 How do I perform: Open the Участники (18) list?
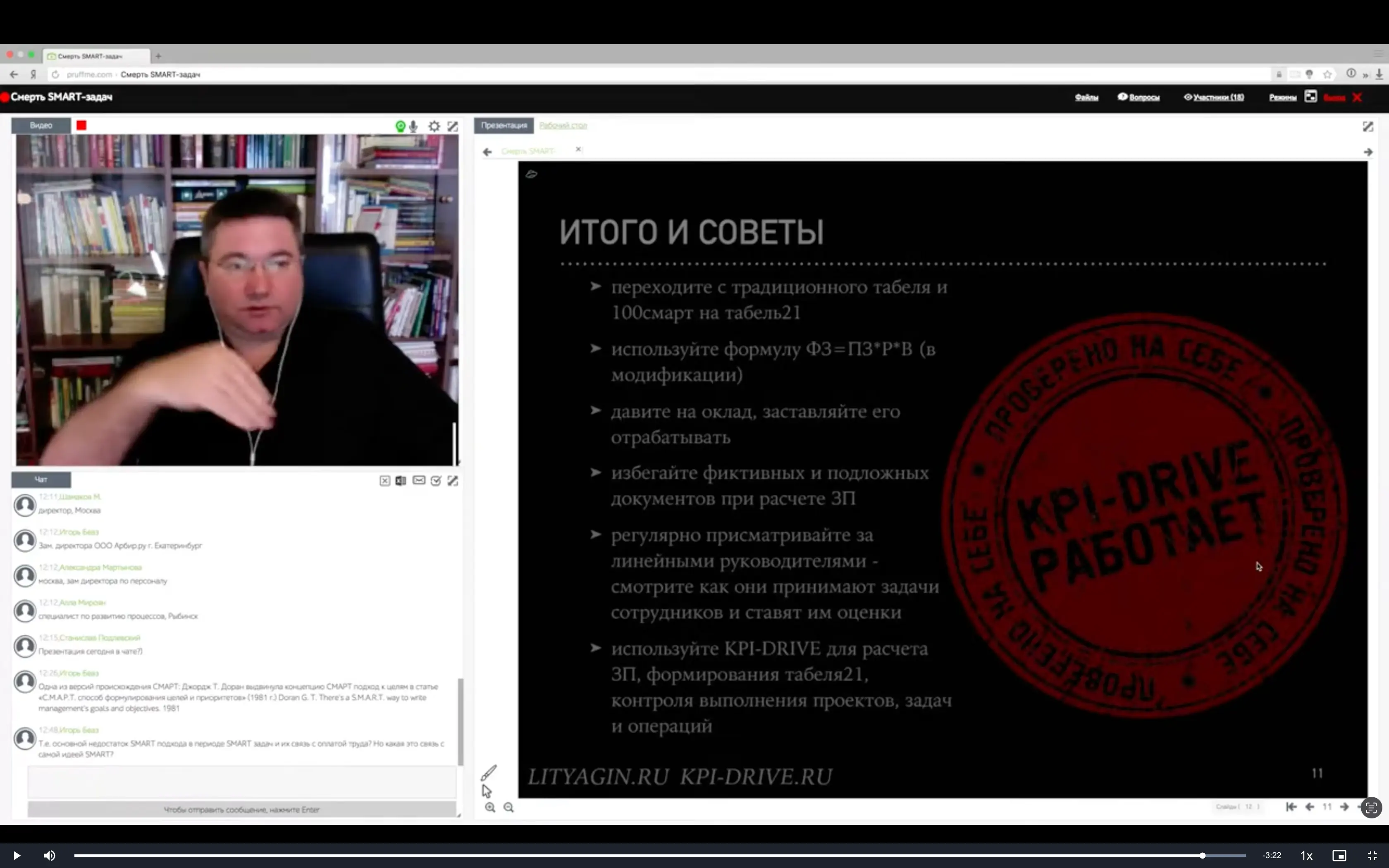point(1214,97)
